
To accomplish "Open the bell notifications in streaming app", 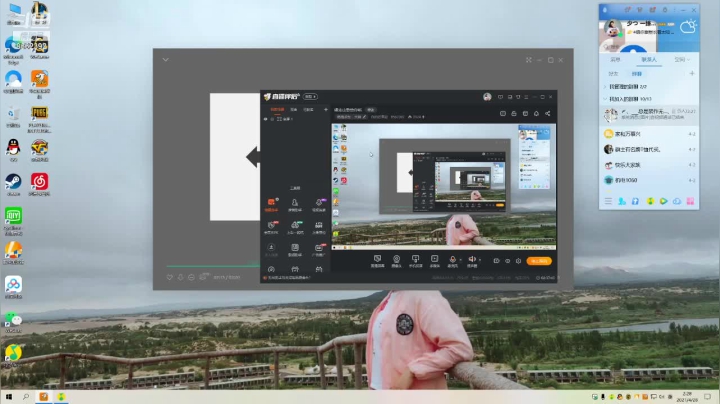I will (x=536, y=113).
